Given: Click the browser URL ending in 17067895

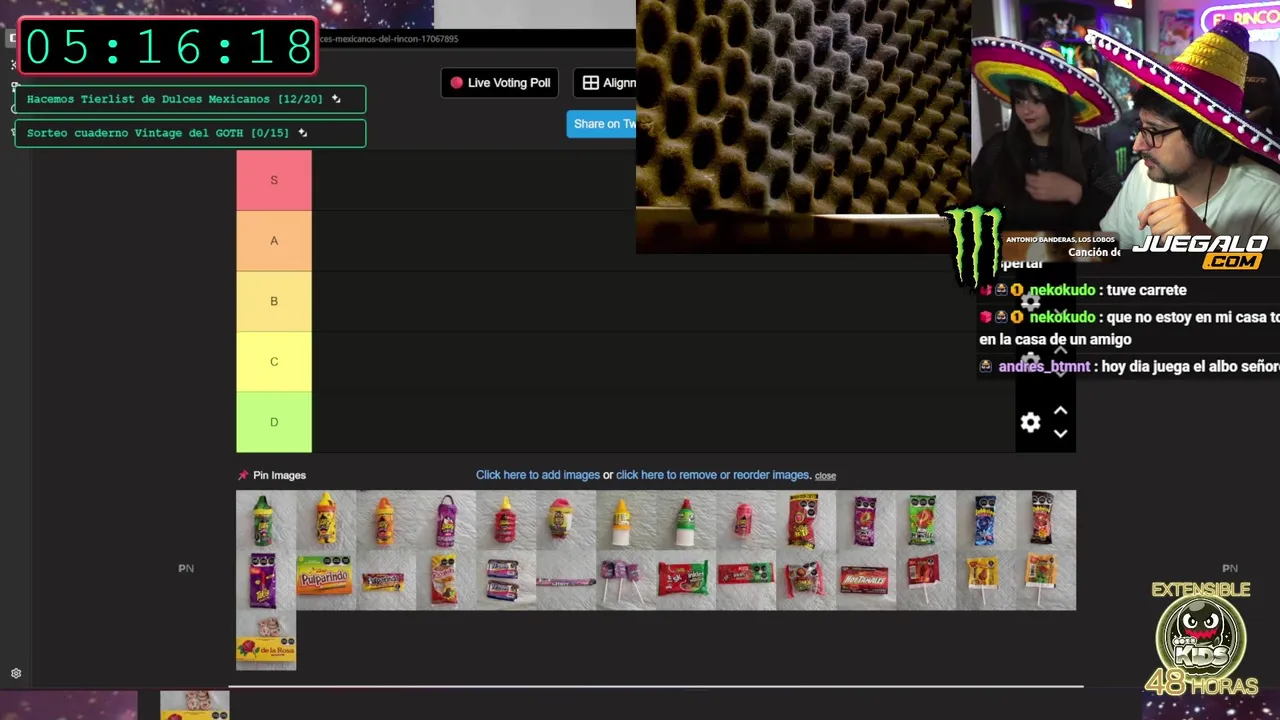Looking at the screenshot, I should pos(389,39).
